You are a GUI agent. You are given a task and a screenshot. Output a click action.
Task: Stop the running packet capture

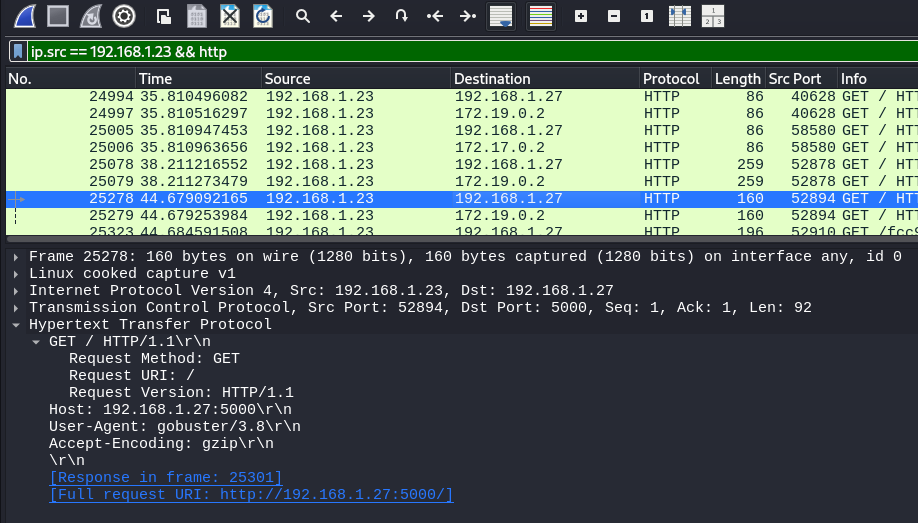point(58,16)
